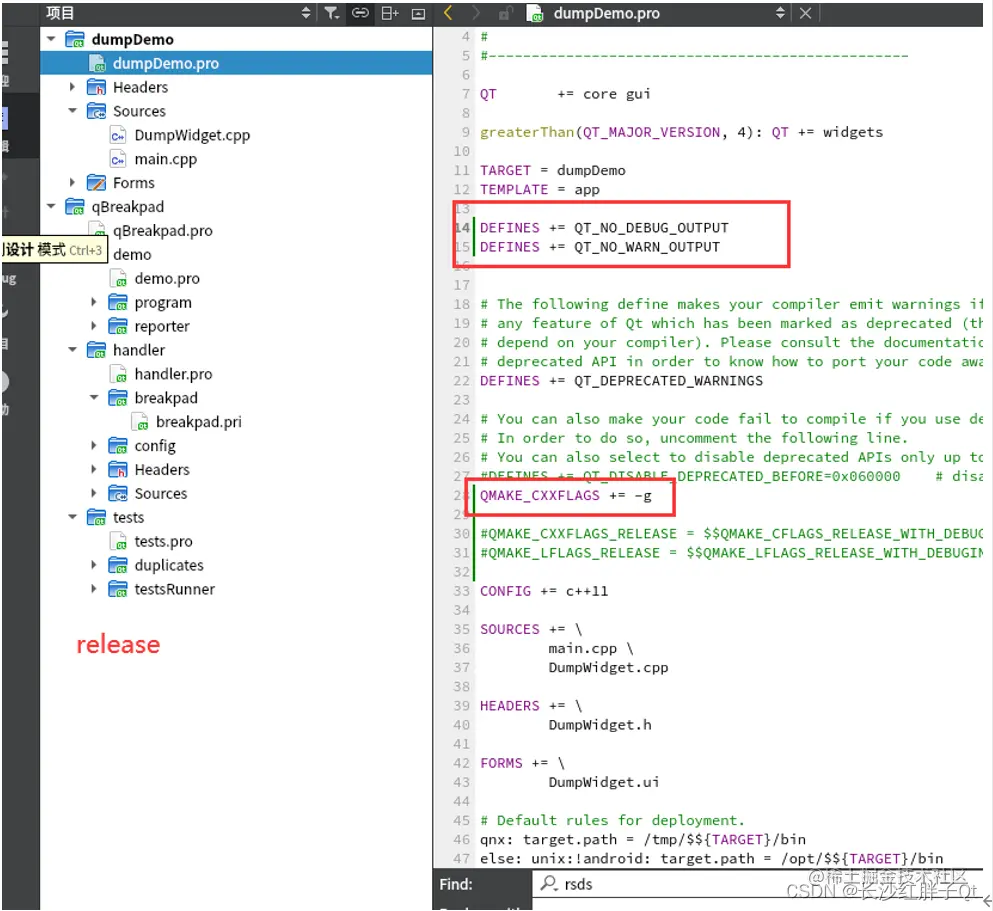This screenshot has height=911, width=993.
Task: Click DumpWidget.ui on editor line 43
Action: pyautogui.click(x=604, y=782)
